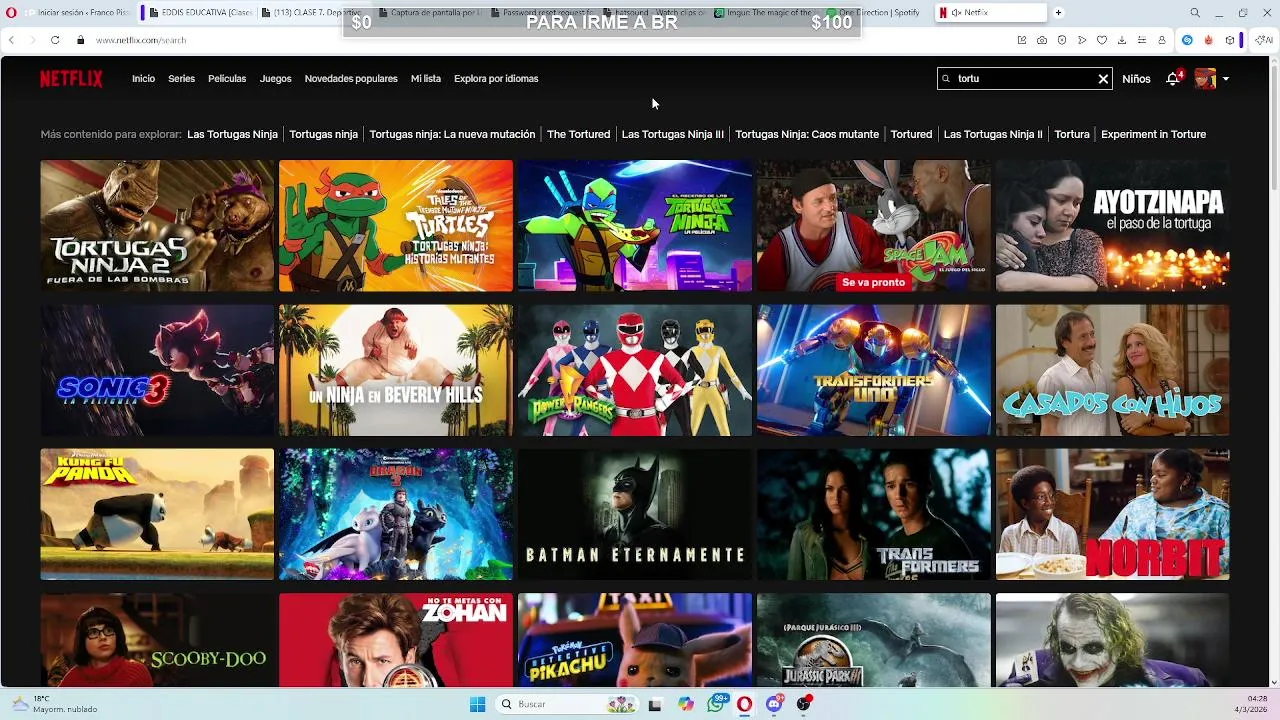Open the notifications bell

1173,78
